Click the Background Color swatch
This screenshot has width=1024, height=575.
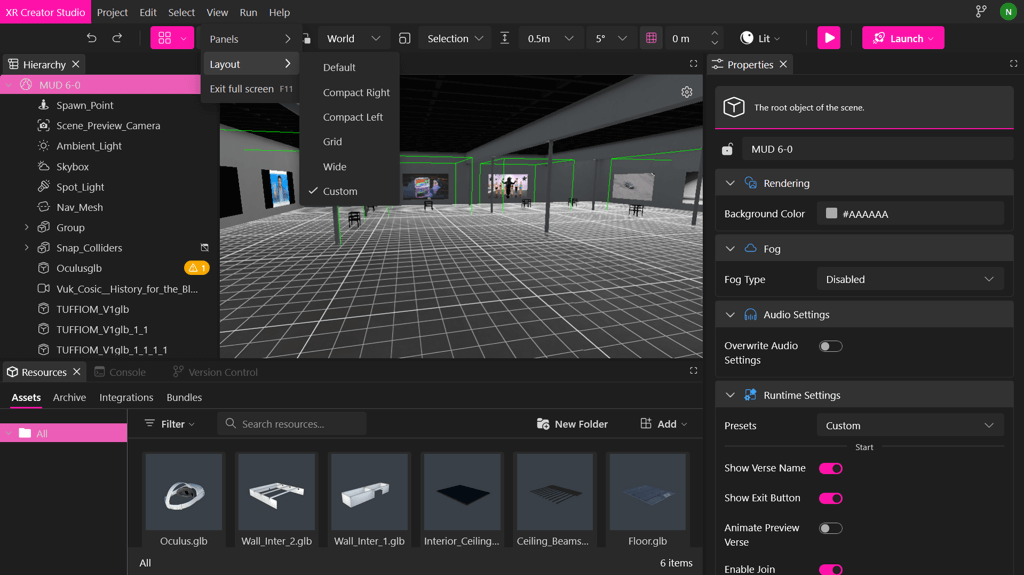pos(831,213)
